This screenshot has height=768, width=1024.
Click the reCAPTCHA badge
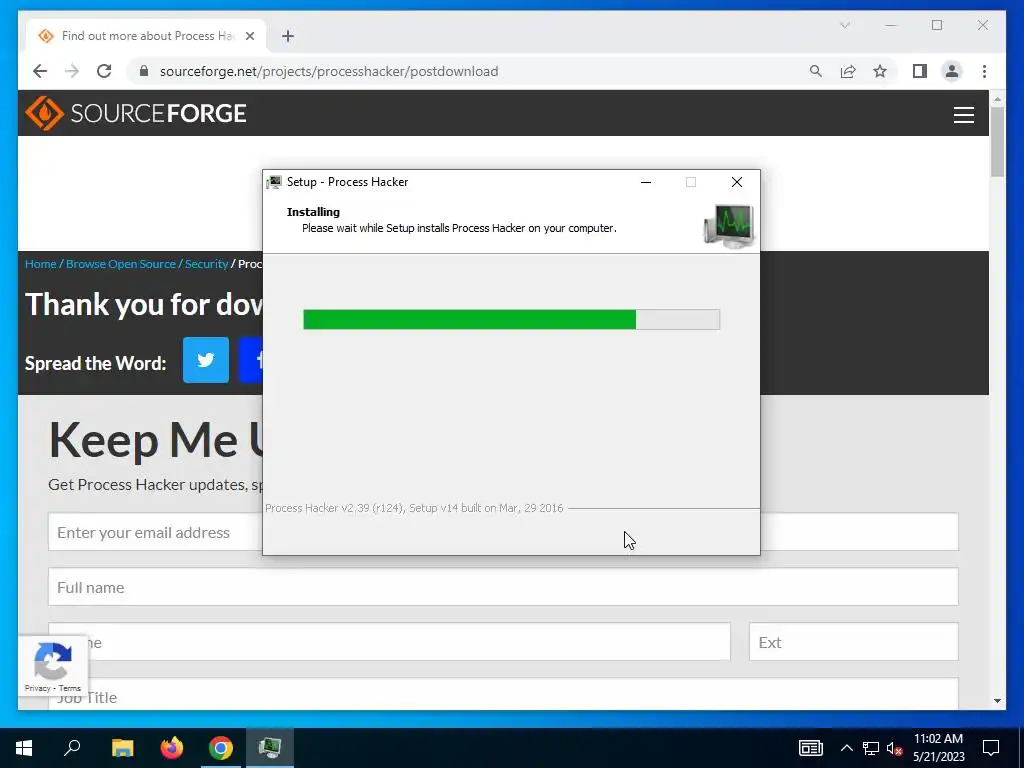pos(53,665)
